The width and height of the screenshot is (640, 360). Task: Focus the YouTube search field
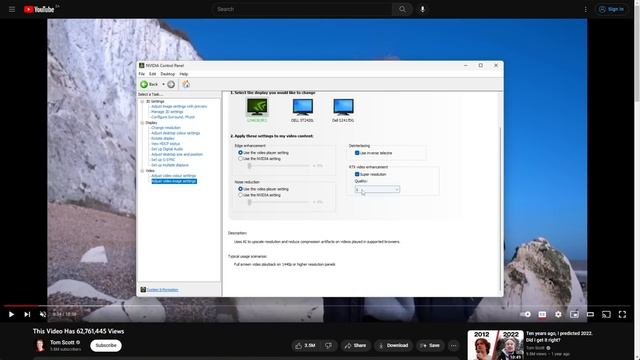[x=302, y=9]
